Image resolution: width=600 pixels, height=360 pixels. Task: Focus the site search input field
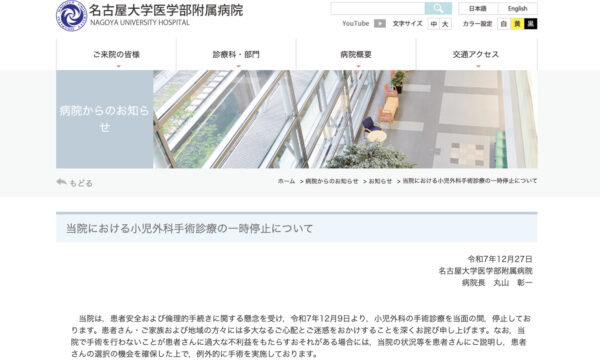(378, 8)
